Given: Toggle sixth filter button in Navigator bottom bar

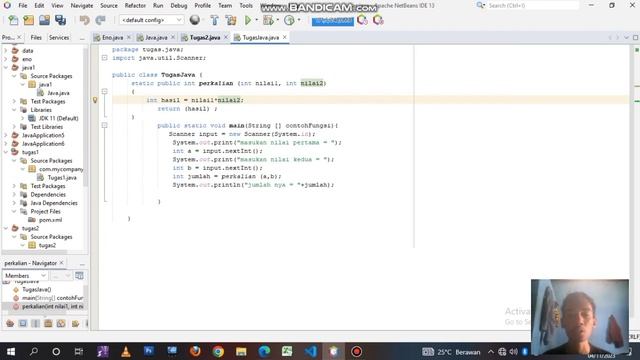Looking at the screenshot, I should [75, 324].
